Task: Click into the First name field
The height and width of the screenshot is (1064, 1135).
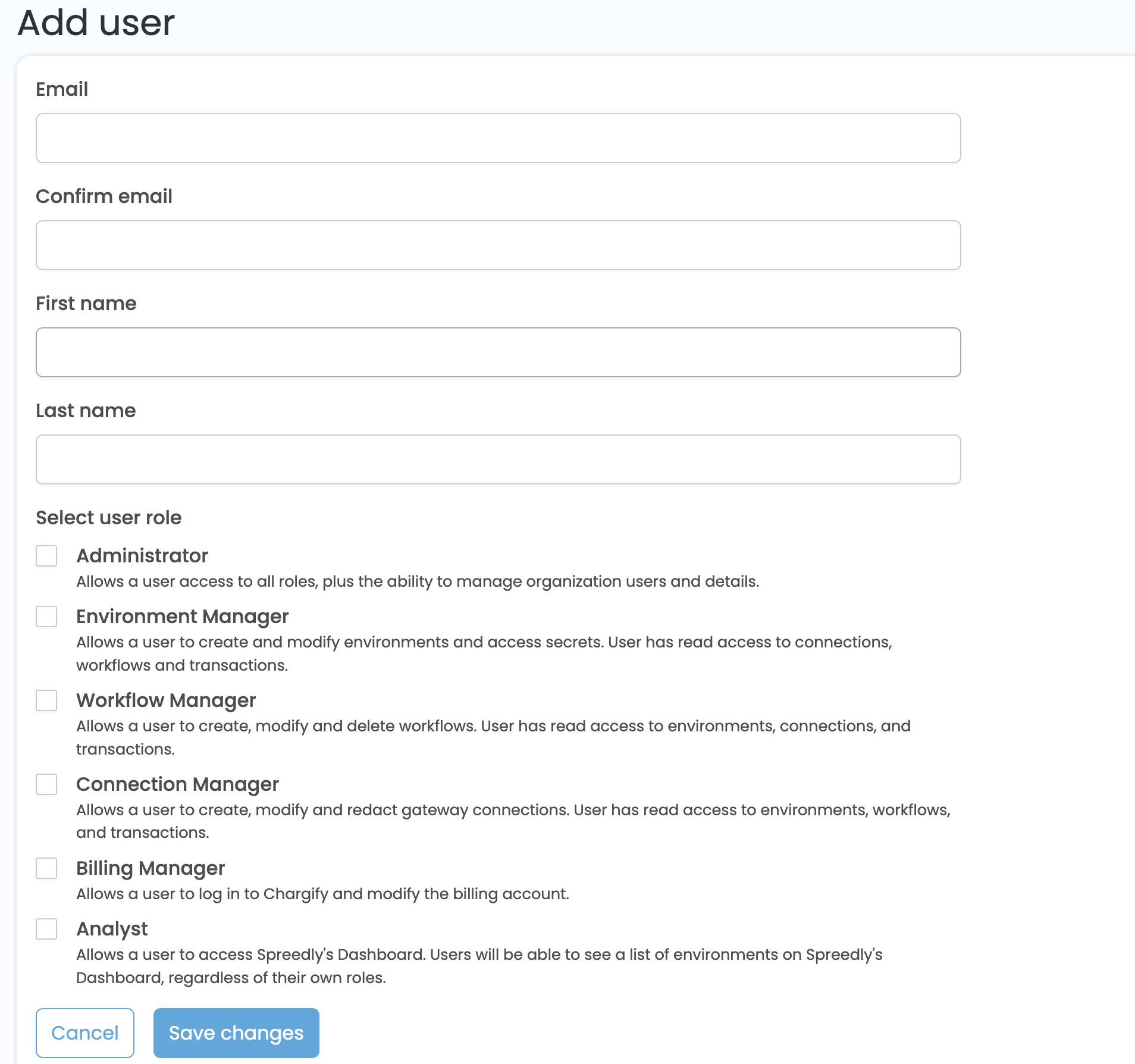Action: coord(498,352)
